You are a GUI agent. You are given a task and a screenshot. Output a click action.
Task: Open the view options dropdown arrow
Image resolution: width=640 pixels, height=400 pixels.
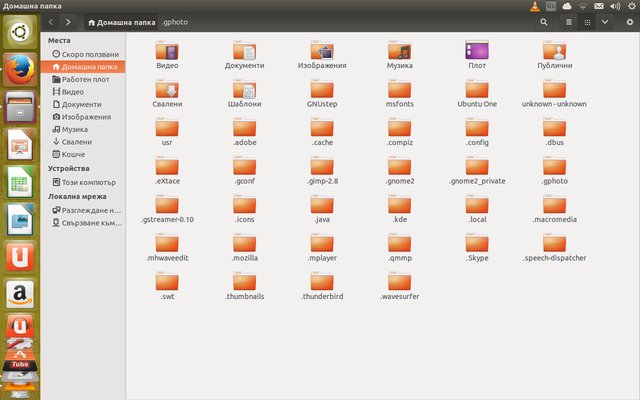pos(605,21)
